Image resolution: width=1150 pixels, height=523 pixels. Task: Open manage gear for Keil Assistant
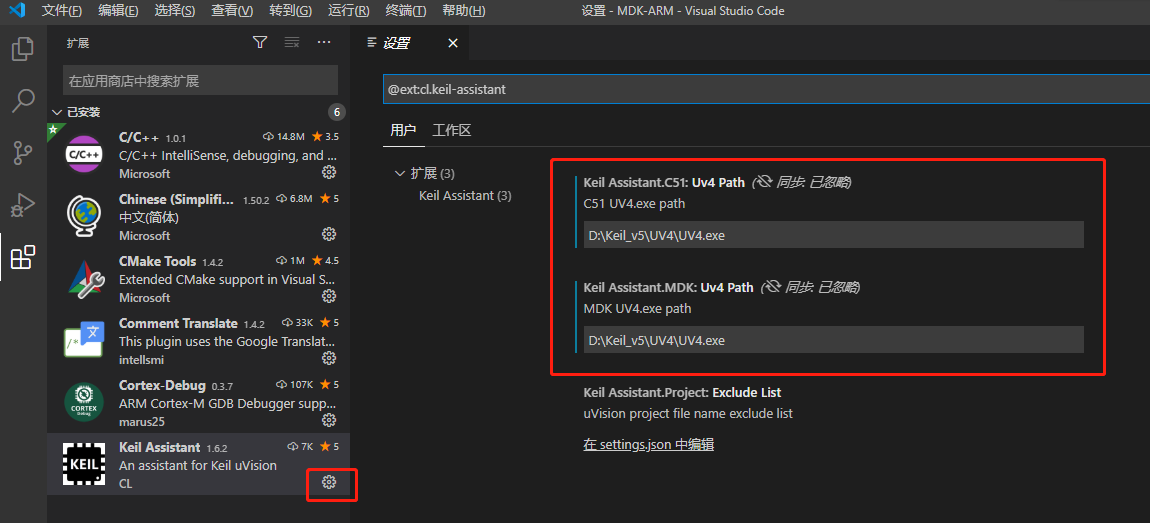tap(329, 482)
